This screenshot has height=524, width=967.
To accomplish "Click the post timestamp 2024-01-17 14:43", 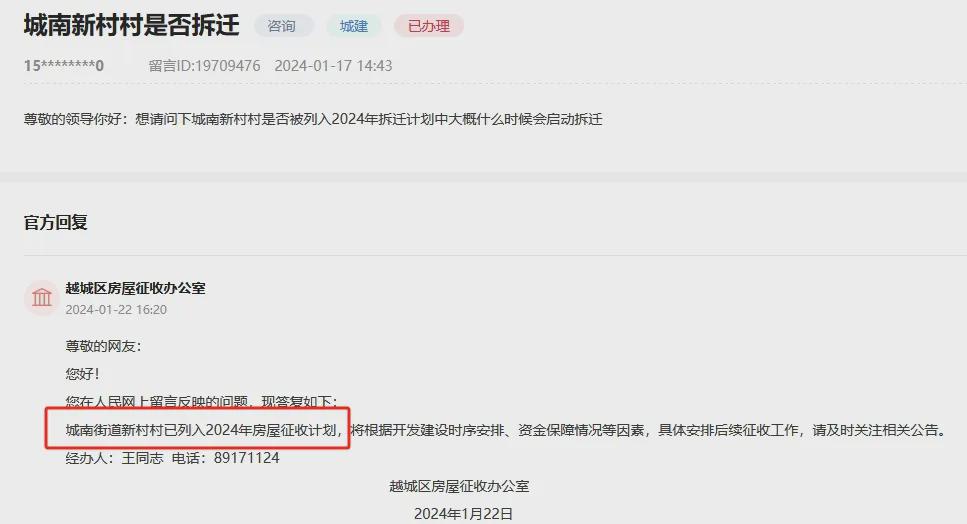I will [x=333, y=65].
